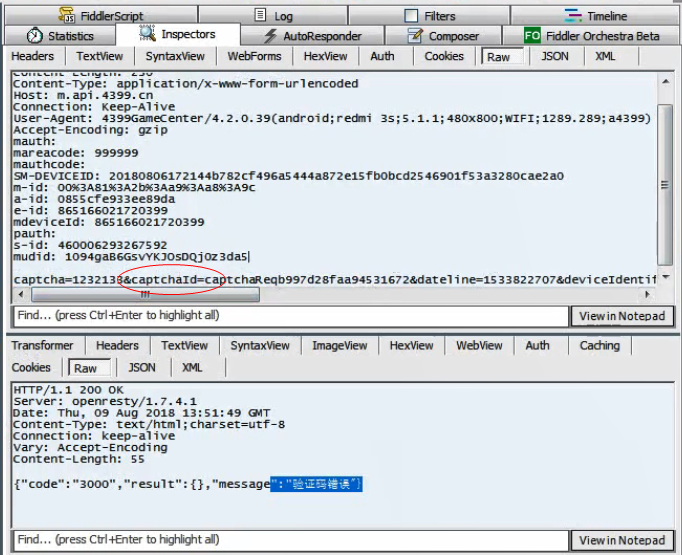Open the AutoResponder tab
682x555 pixels.
click(312, 36)
